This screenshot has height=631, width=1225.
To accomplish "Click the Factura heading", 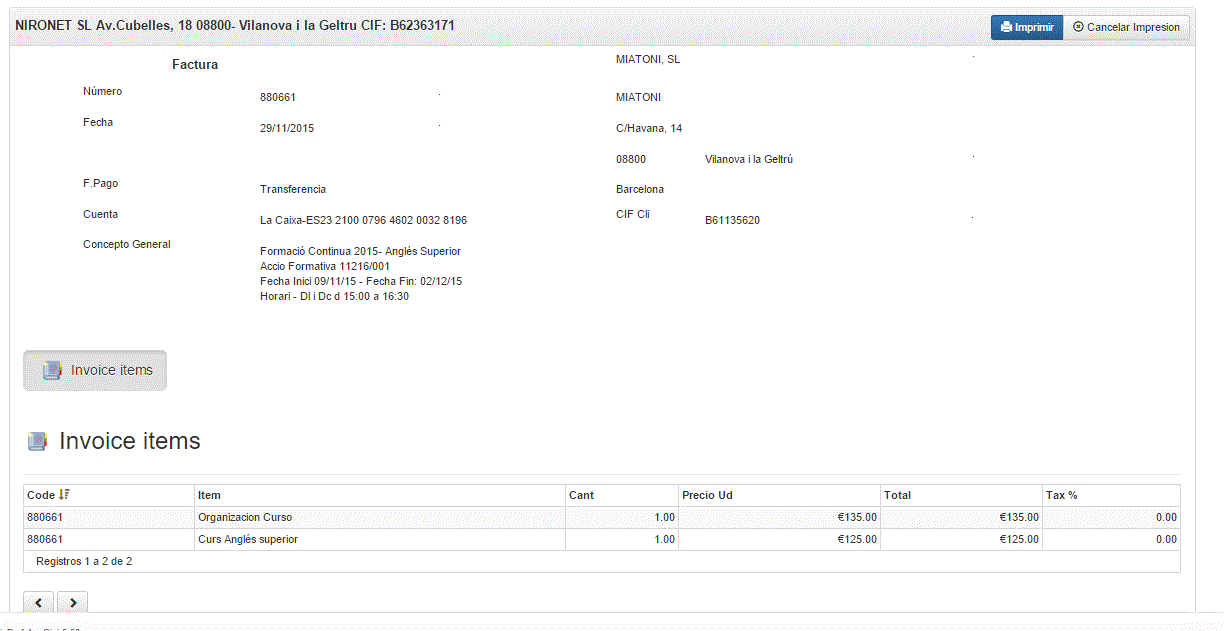I will 195,65.
